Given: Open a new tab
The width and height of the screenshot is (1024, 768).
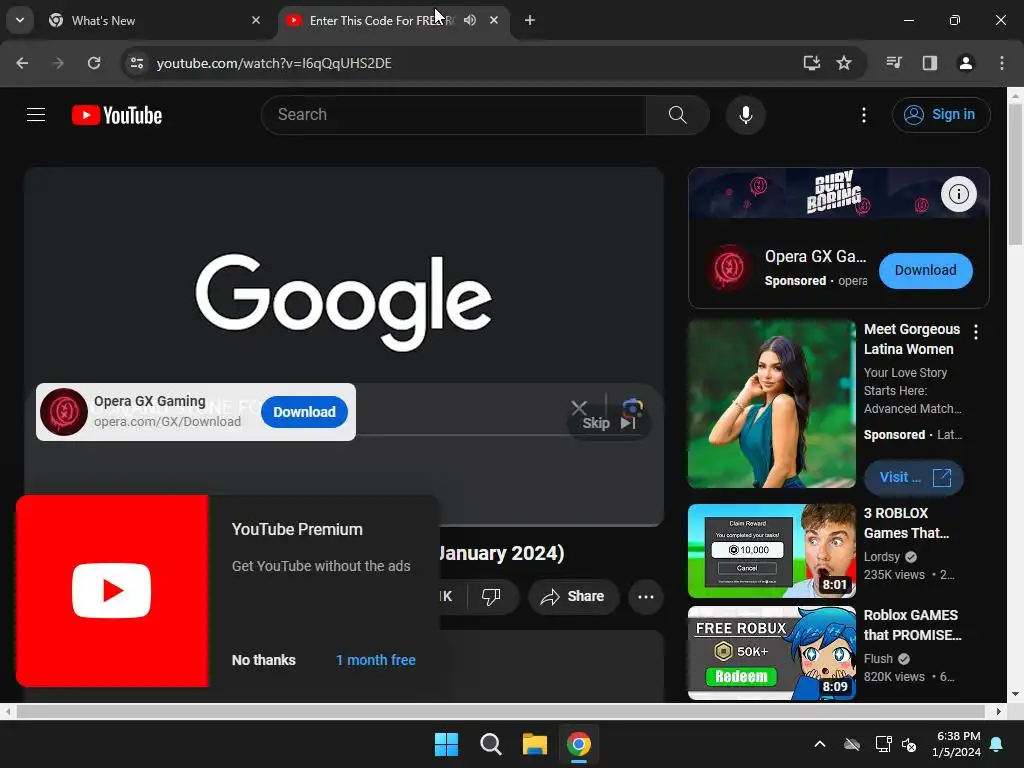Looking at the screenshot, I should (530, 20).
